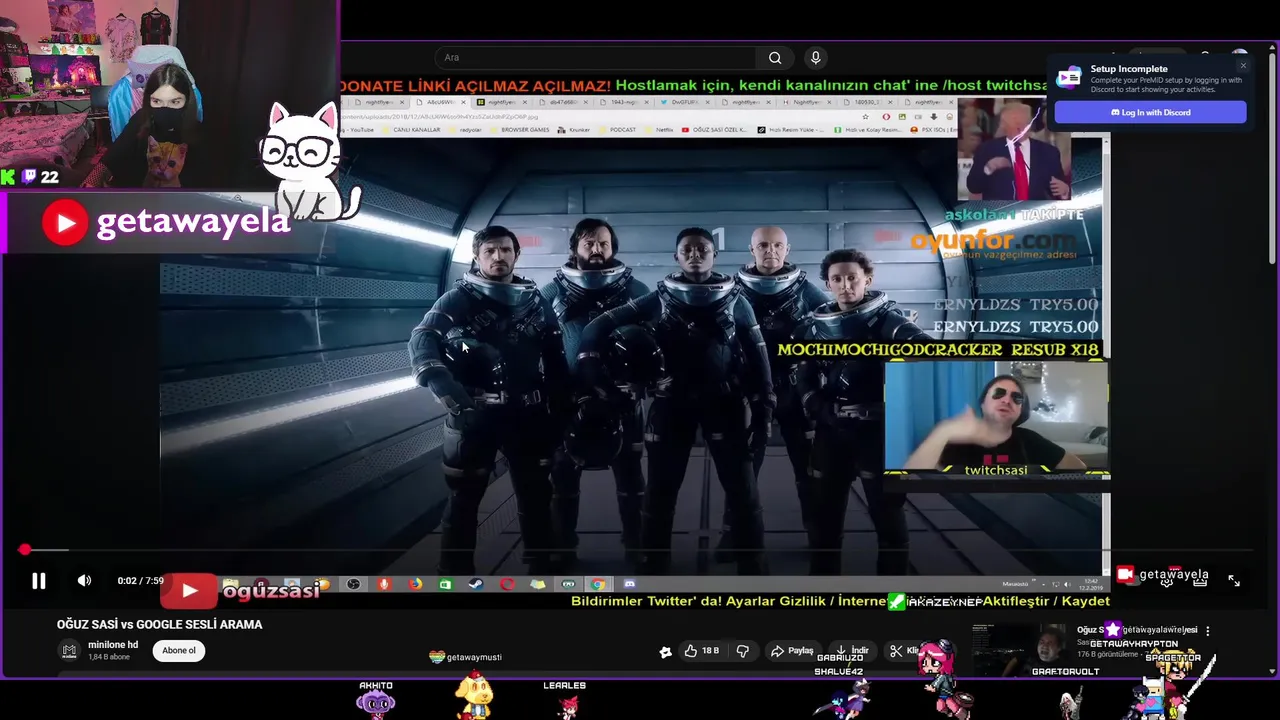Select the 'BROWSER GAMES' bookmark in recorded browser

point(521,130)
